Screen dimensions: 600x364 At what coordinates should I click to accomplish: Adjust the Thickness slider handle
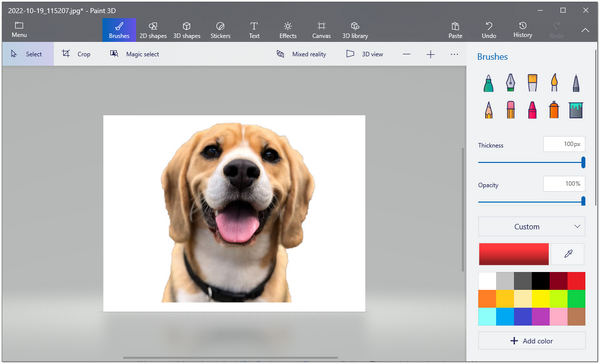583,162
